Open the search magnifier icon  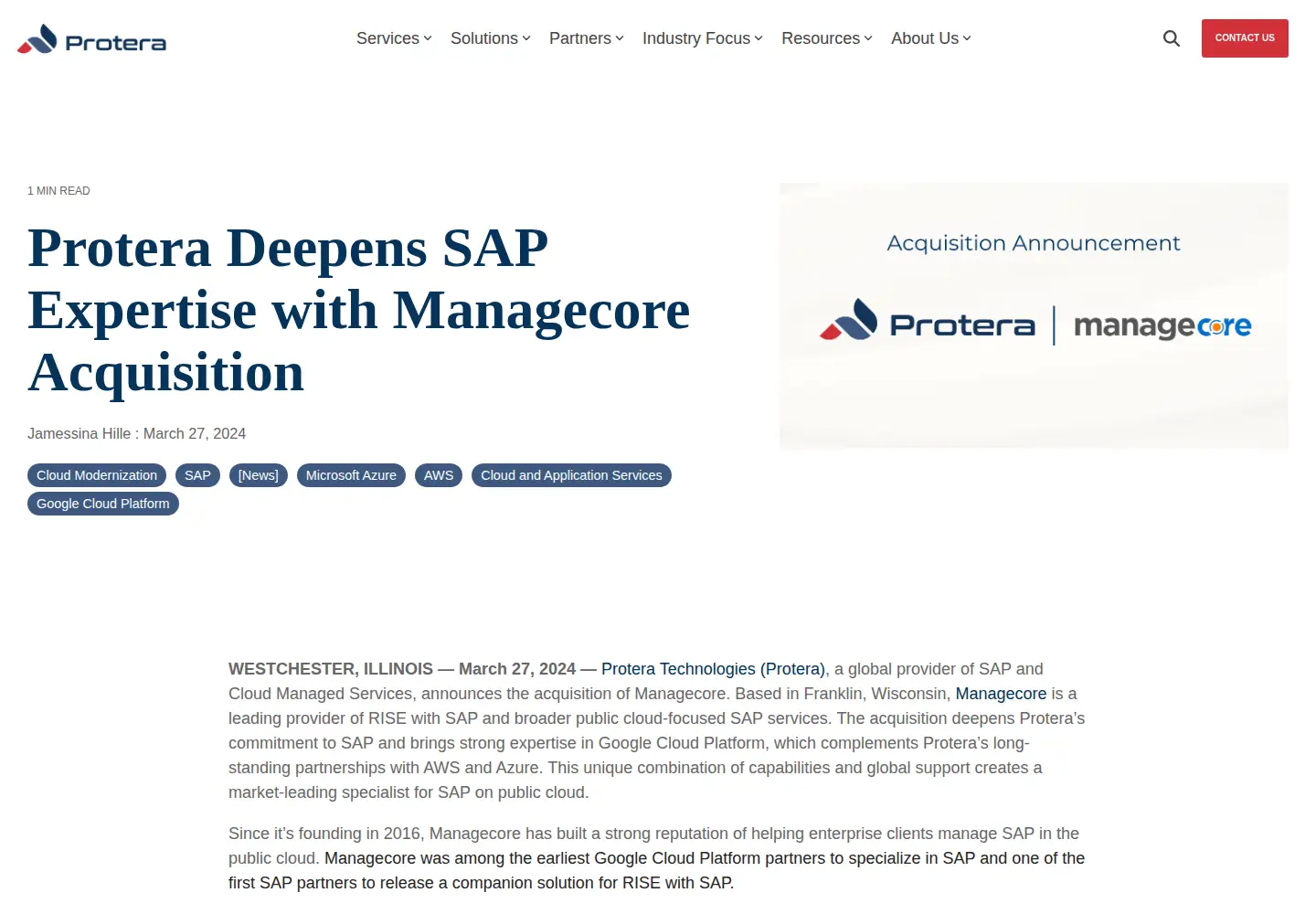click(x=1171, y=38)
